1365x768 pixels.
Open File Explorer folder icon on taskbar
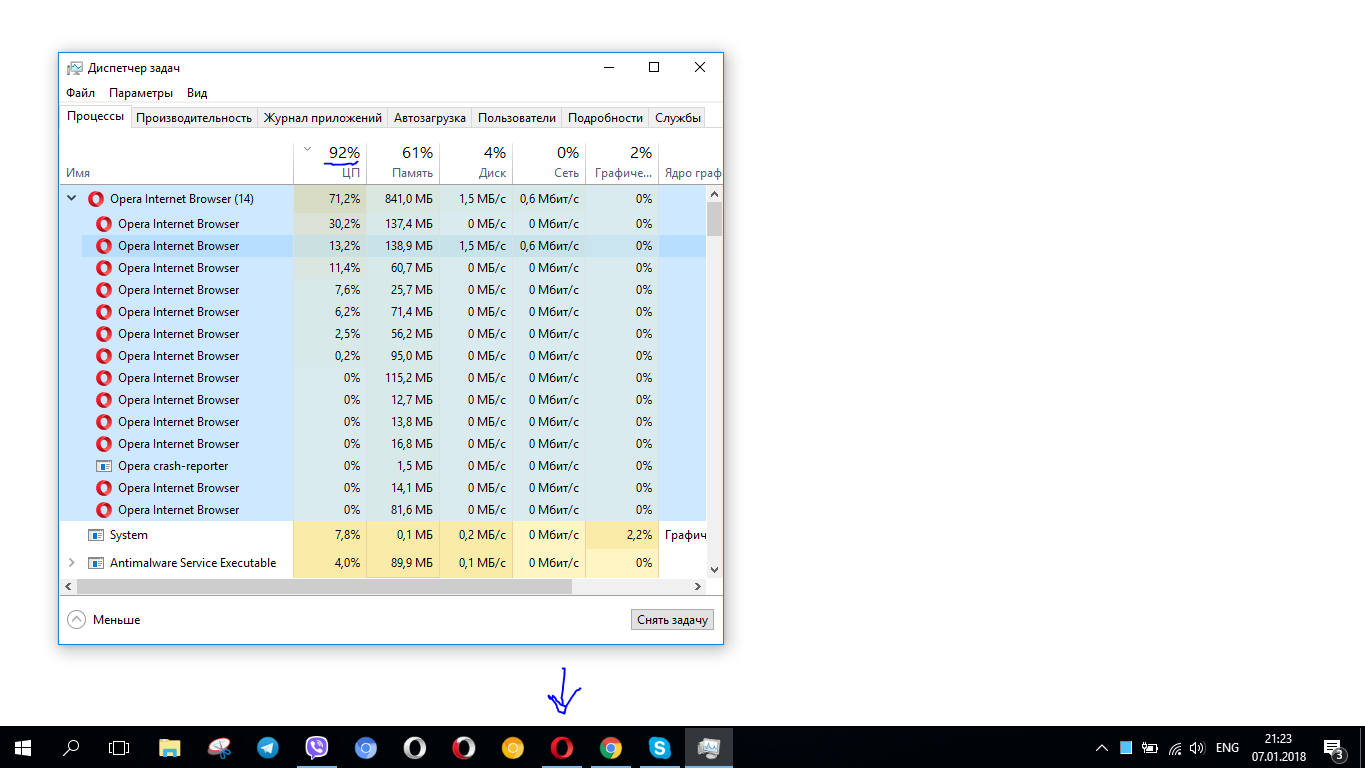pyautogui.click(x=170, y=747)
